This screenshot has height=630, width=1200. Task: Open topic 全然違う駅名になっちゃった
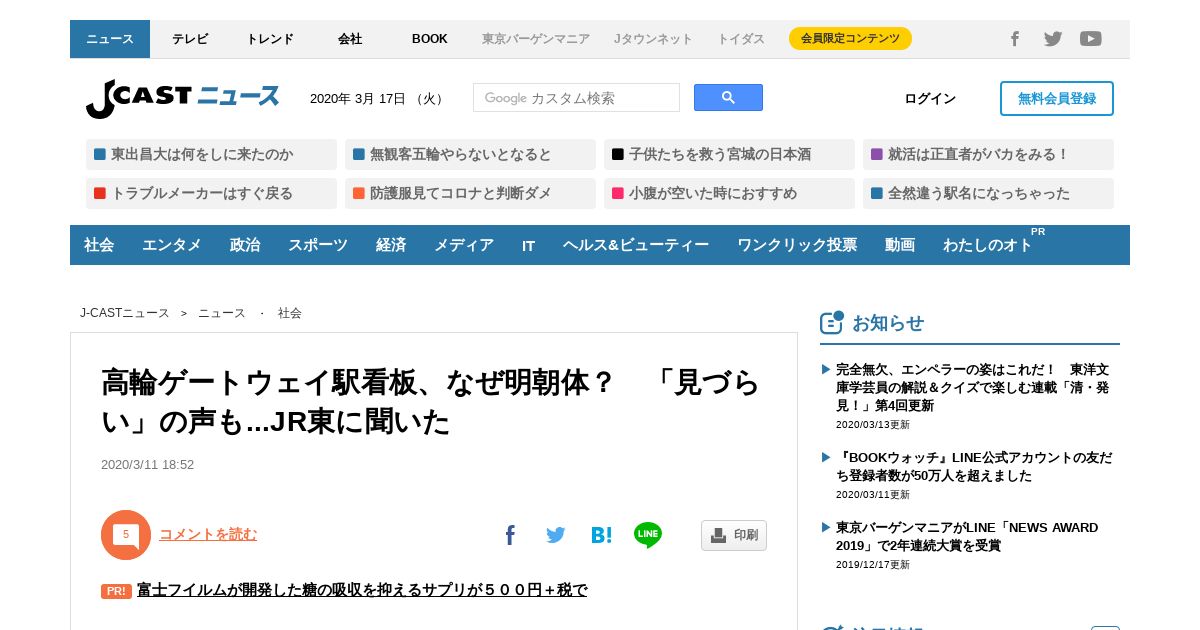coord(988,193)
